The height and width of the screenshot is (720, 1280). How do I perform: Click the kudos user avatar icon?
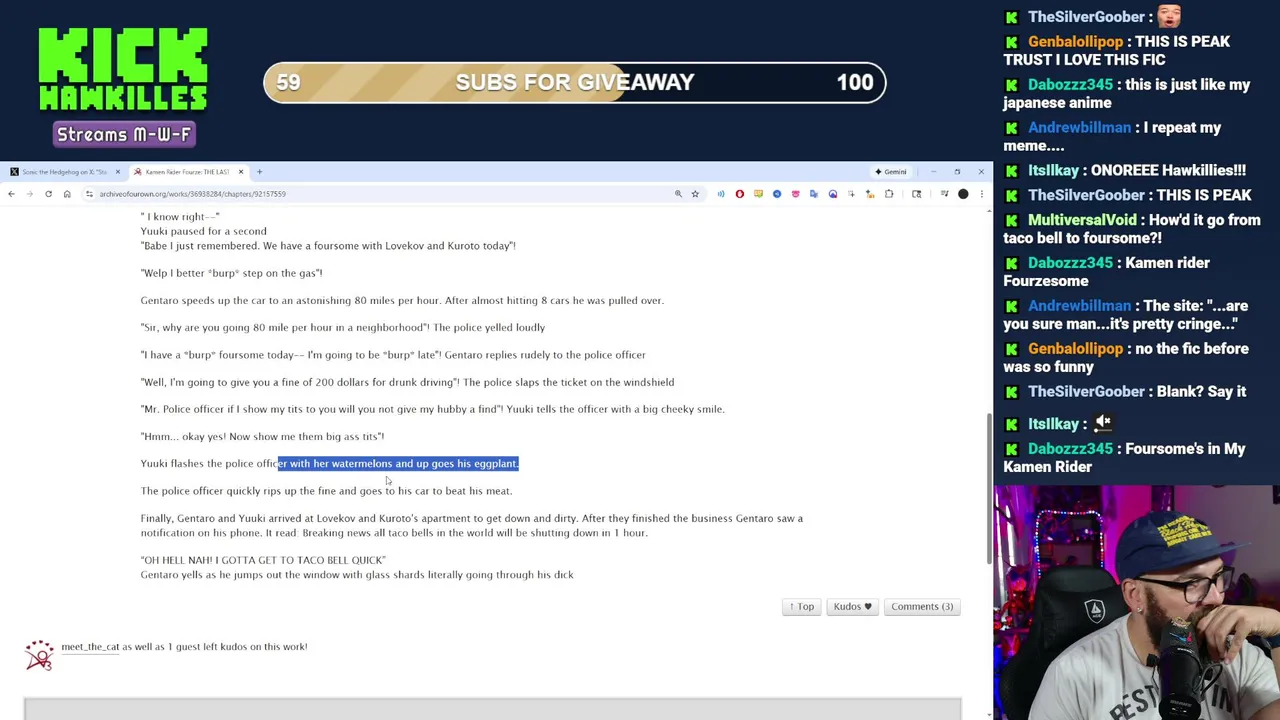coord(39,655)
